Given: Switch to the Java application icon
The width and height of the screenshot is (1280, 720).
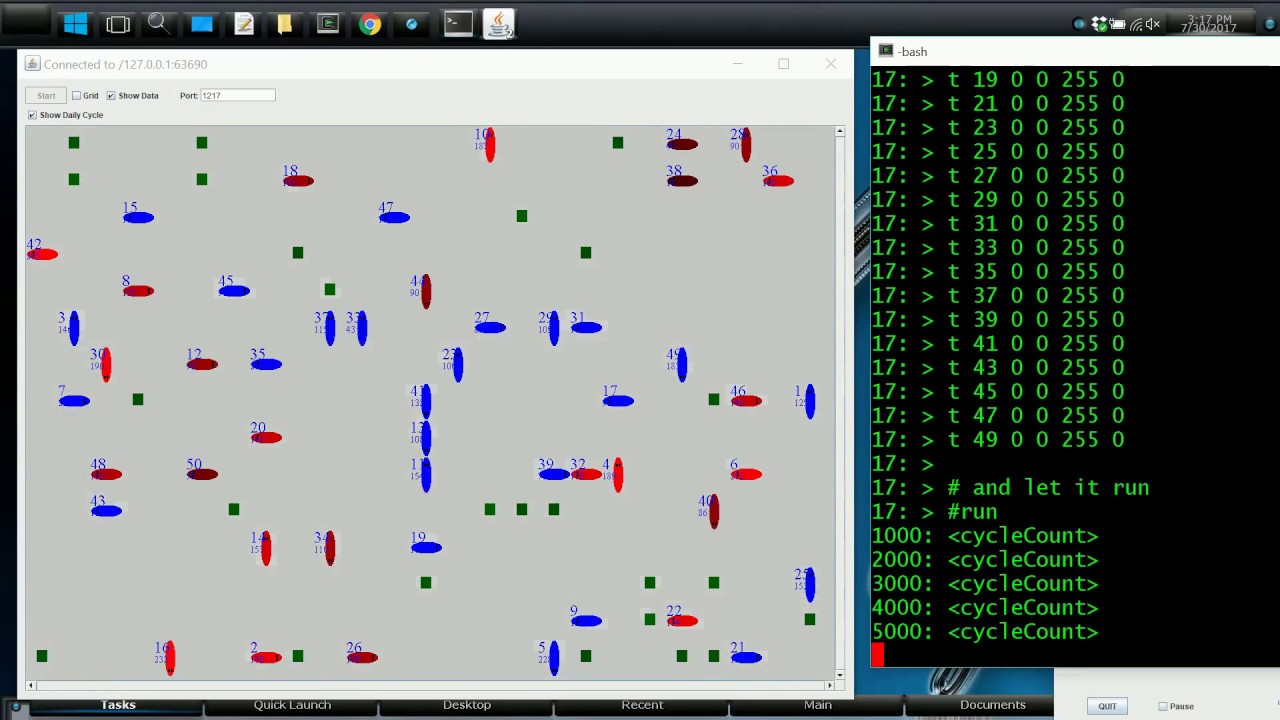Looking at the screenshot, I should tap(498, 24).
